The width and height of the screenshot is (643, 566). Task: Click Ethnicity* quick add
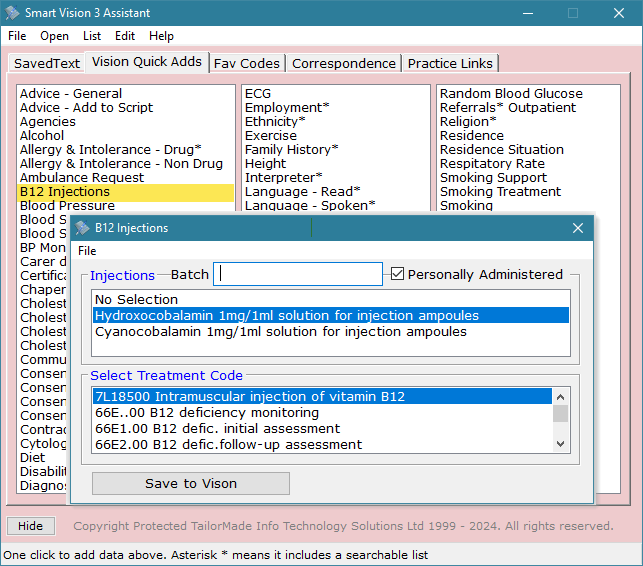275,121
